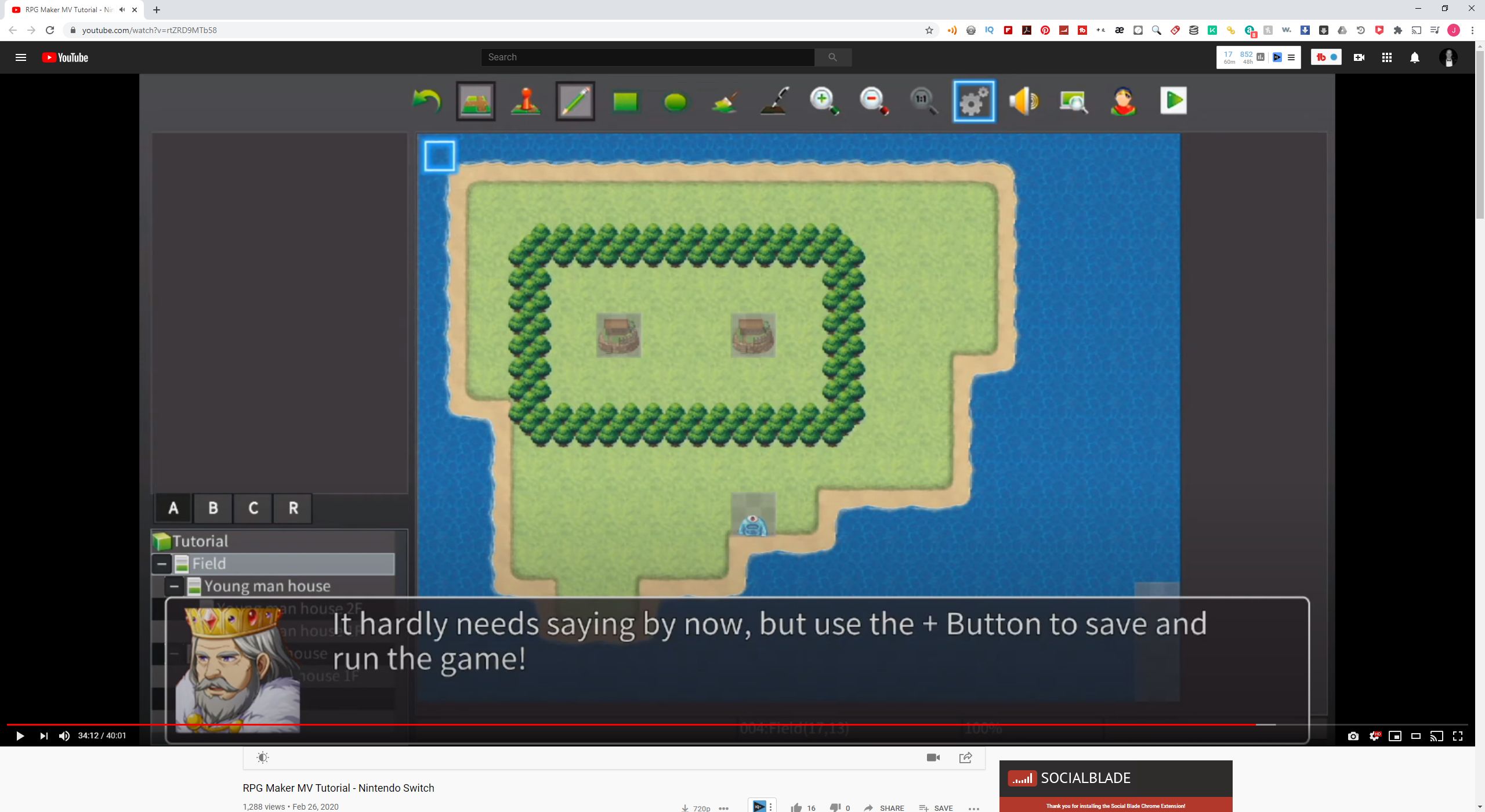The height and width of the screenshot is (812, 1485).
Task: Toggle theater mode in the player
Action: (1416, 736)
